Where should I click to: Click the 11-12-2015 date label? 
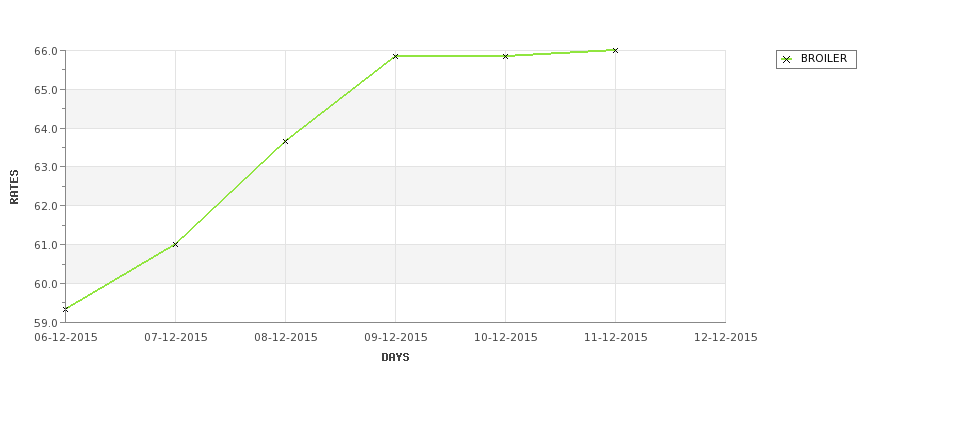(616, 338)
